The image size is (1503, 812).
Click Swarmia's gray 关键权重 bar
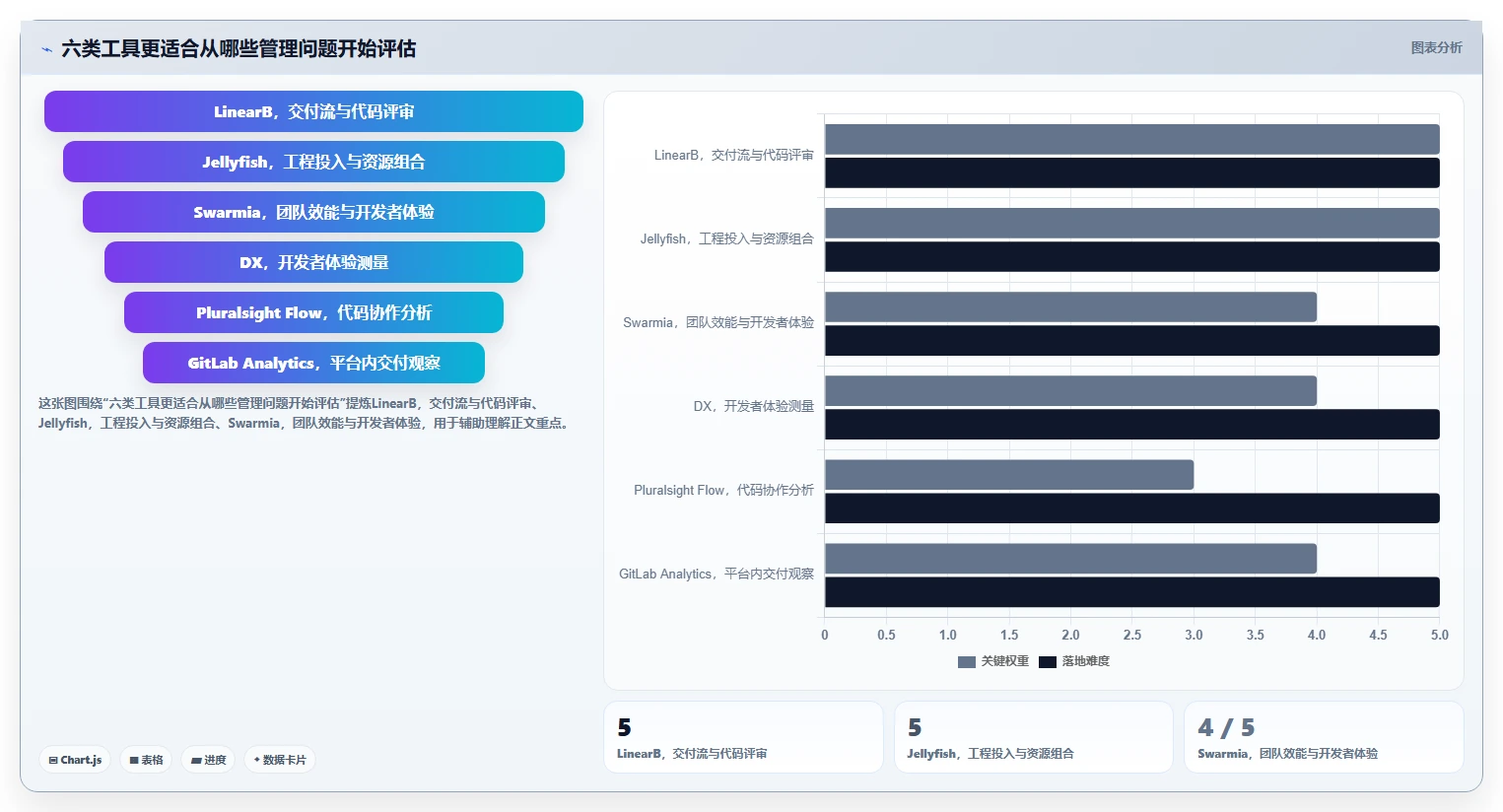1070,306
